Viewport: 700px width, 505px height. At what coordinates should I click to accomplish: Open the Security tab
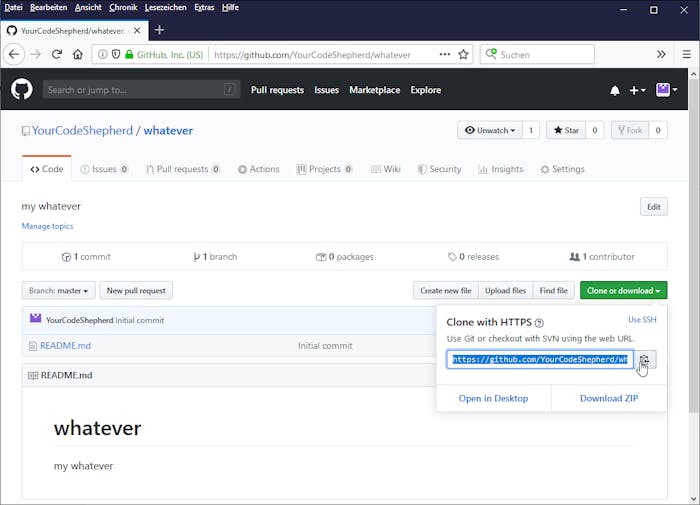coord(440,169)
